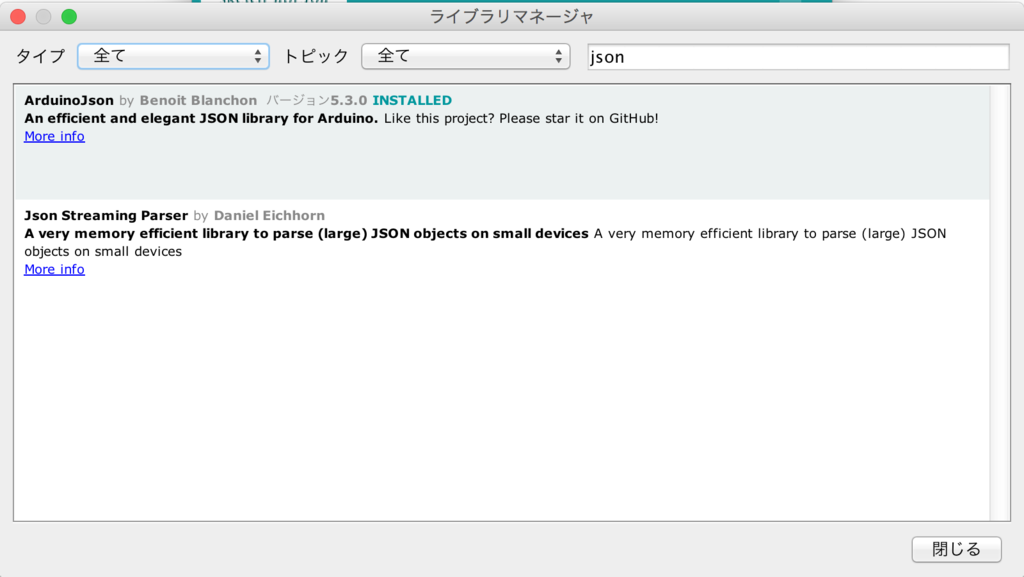Click the トピック label

[x=316, y=56]
